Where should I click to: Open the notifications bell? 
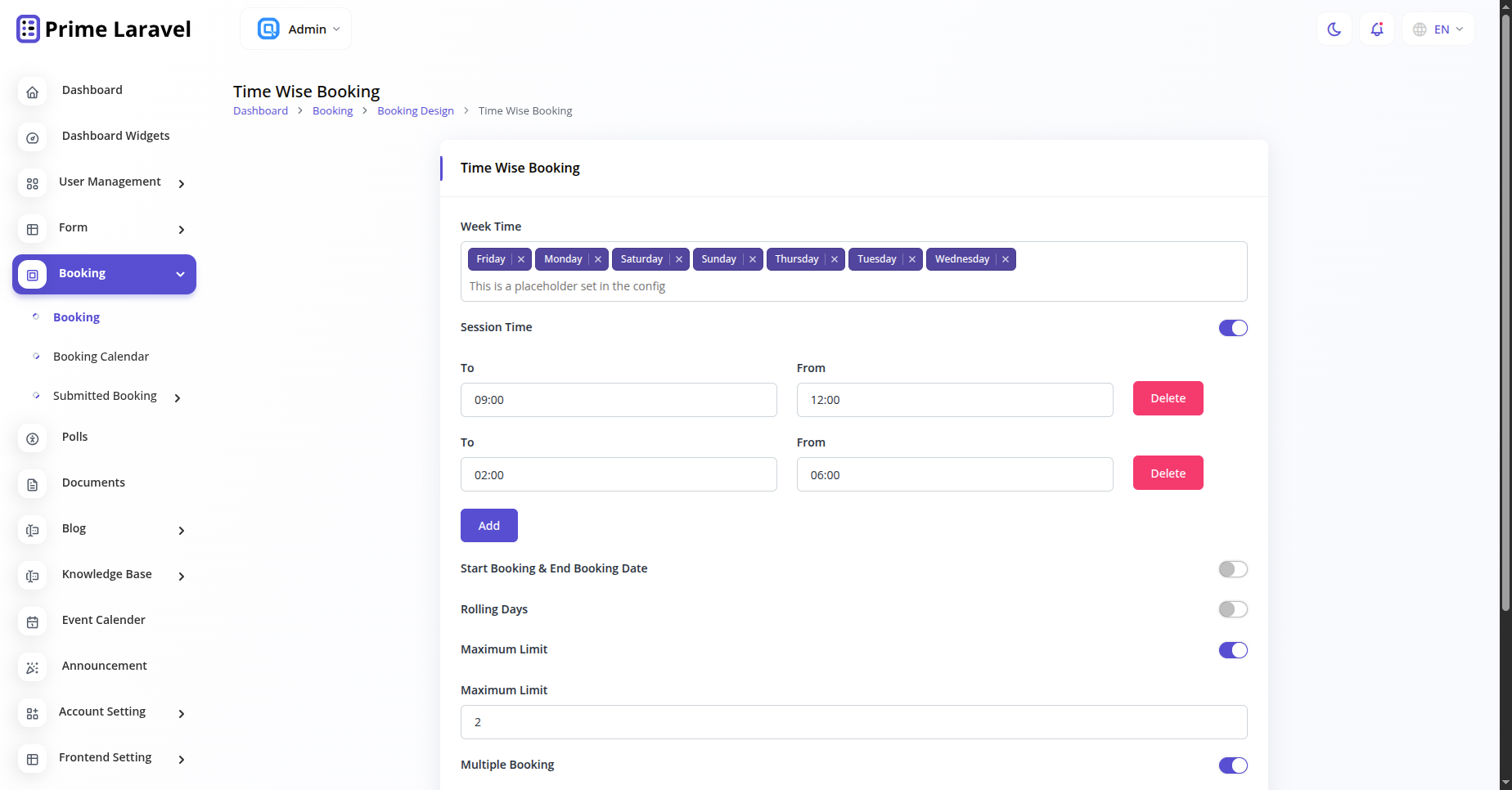pos(1377,29)
